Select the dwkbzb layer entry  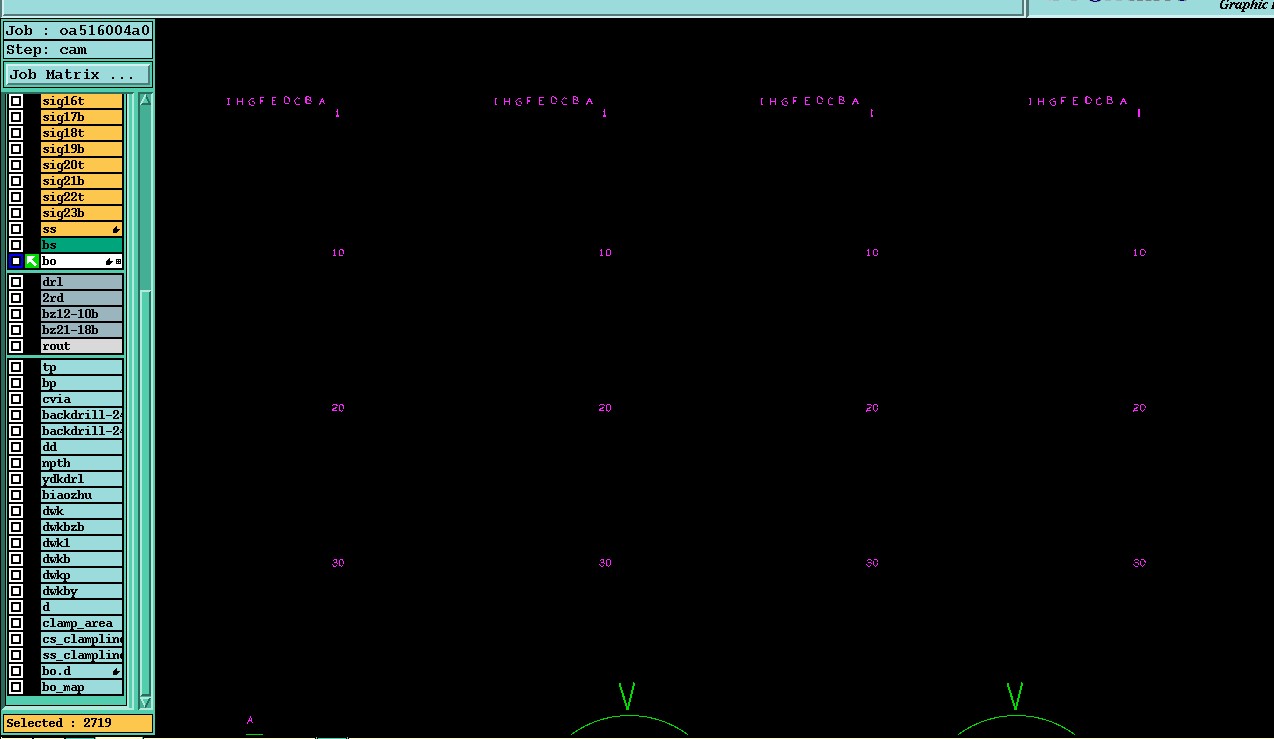(82, 527)
